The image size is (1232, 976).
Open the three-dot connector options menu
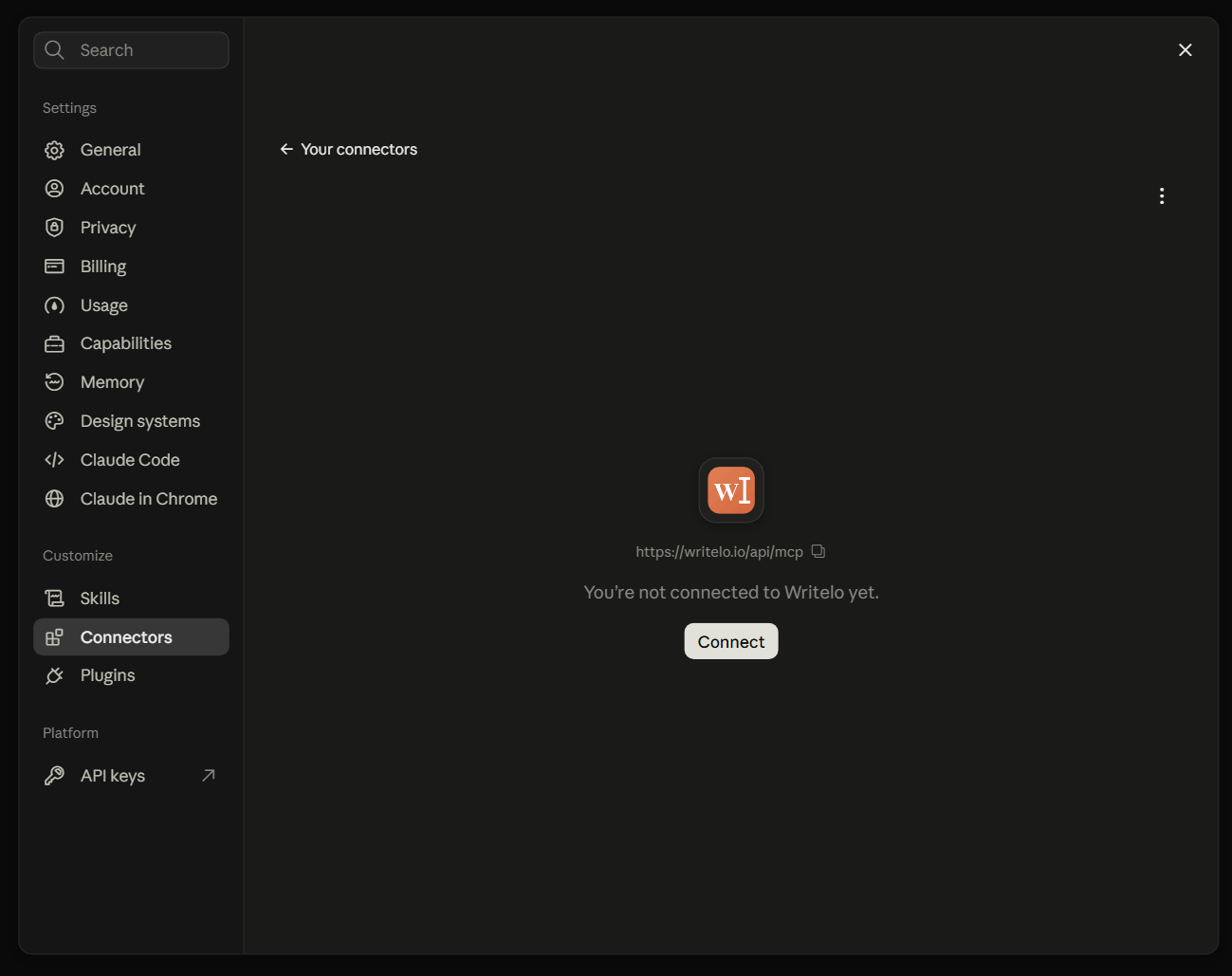coord(1162,196)
